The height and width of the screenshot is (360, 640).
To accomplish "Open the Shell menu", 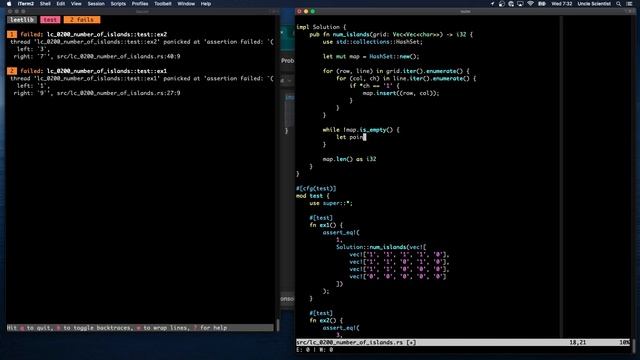I will point(45,4).
